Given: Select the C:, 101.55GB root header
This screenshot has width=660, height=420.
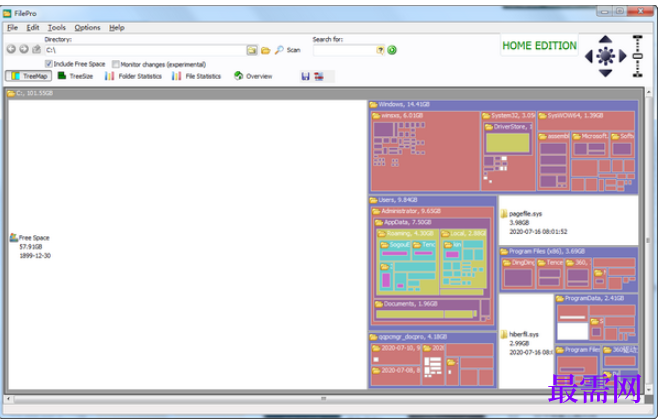Looking at the screenshot, I should click(x=325, y=93).
